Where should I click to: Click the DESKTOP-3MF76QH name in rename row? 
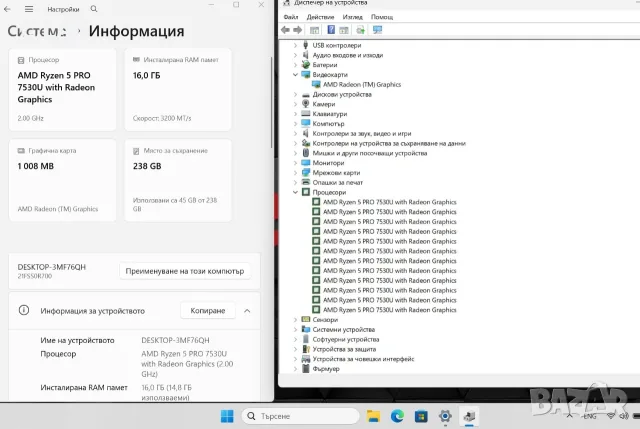pos(51,267)
